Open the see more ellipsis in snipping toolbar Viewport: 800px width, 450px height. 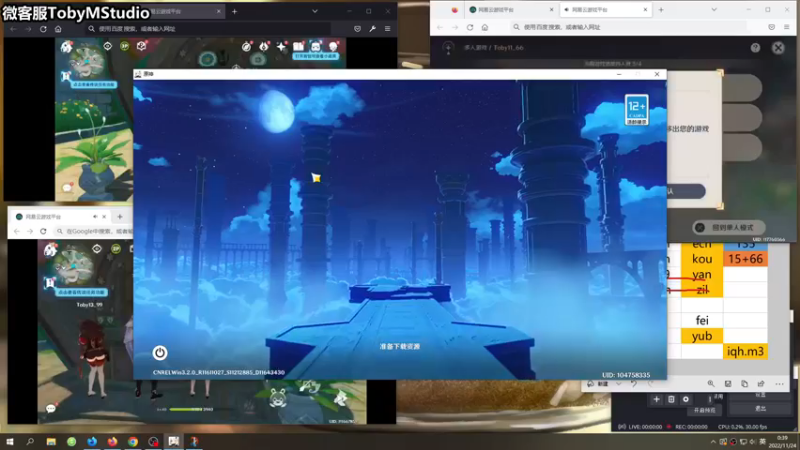click(779, 384)
